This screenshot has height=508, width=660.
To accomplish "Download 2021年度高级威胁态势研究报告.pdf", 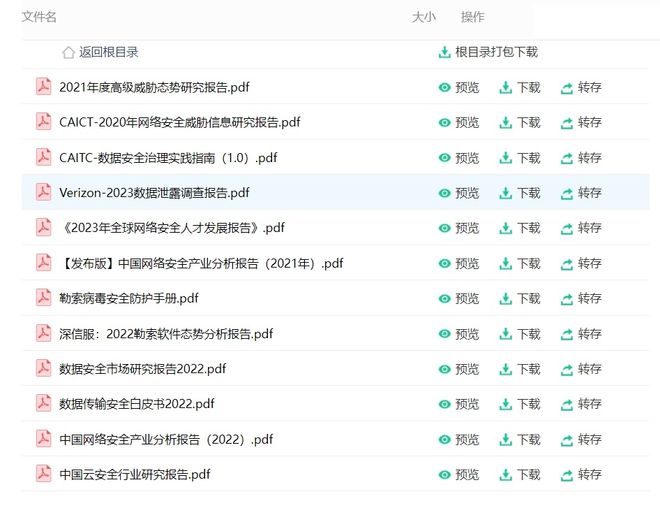I will [520, 88].
